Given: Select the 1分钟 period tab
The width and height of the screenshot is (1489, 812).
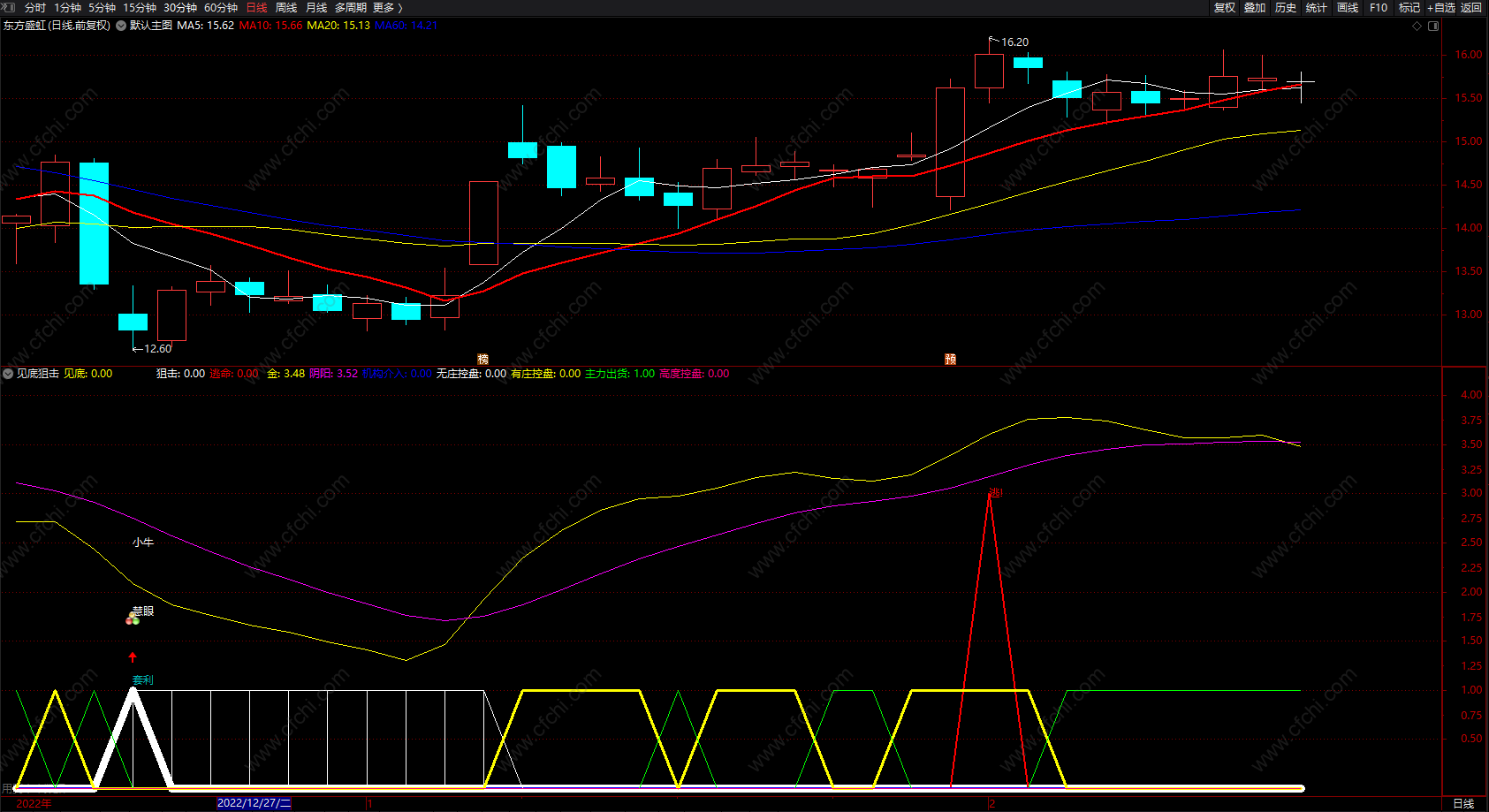Looking at the screenshot, I should pyautogui.click(x=67, y=7).
